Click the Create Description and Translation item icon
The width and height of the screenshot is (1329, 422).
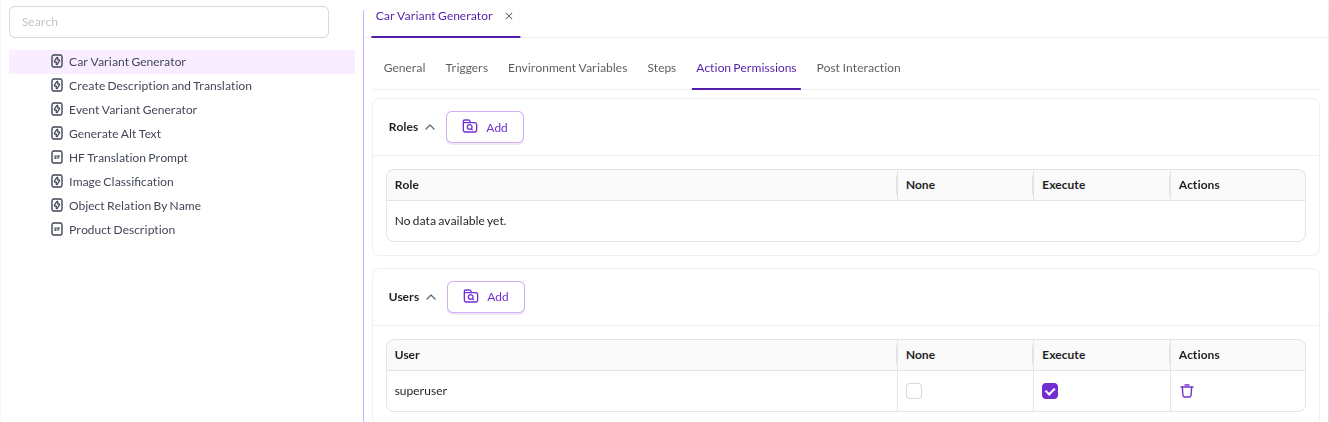coord(57,86)
